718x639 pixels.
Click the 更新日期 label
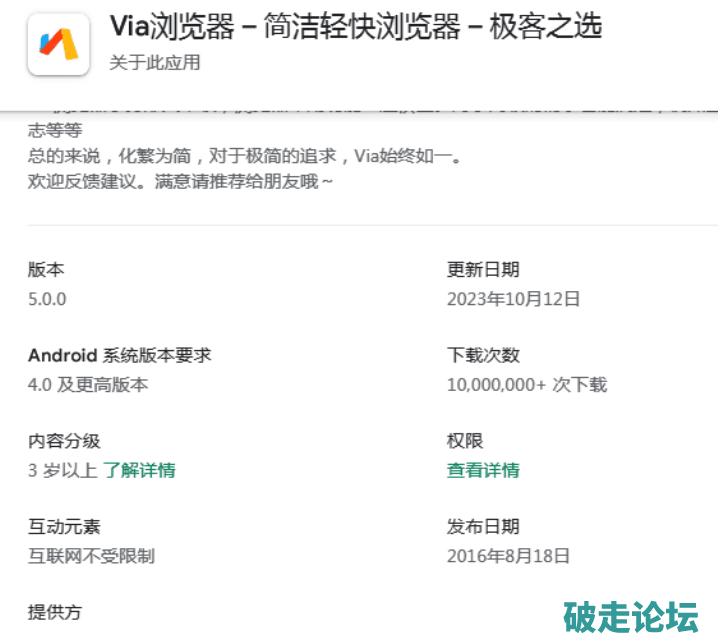point(483,269)
